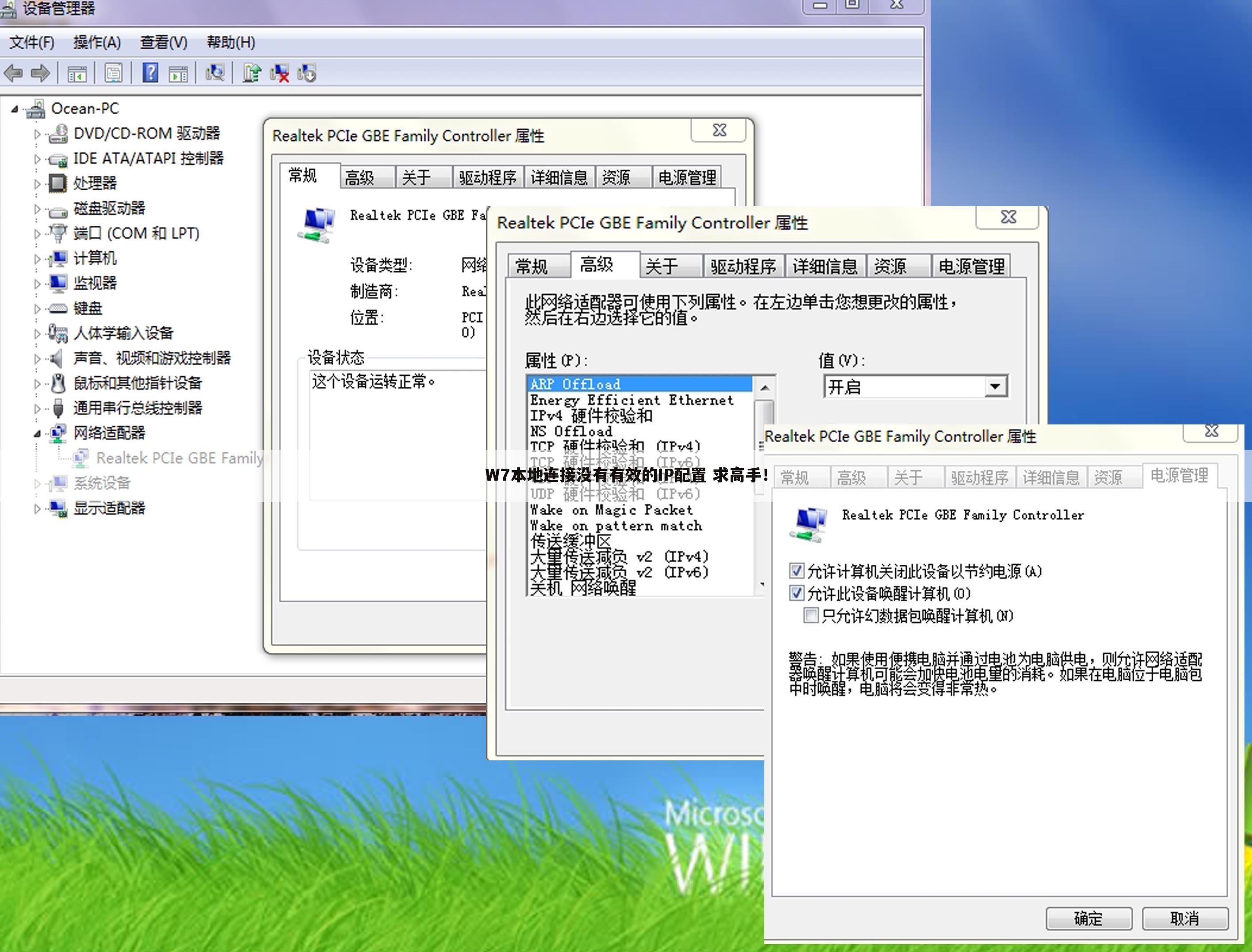Click the Help question mark toolbar icon
This screenshot has width=1252, height=952.
click(x=150, y=73)
